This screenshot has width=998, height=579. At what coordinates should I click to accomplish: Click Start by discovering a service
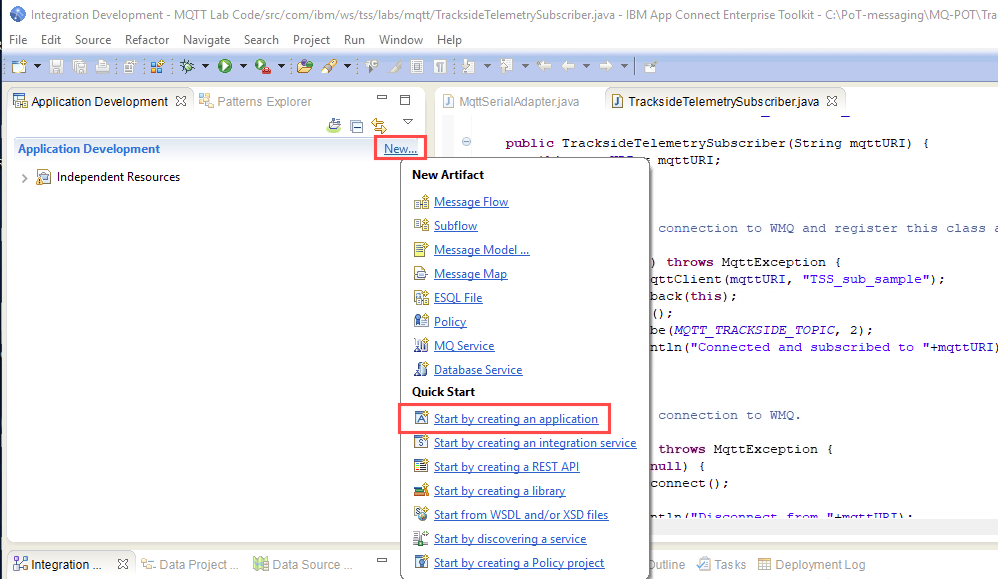click(510, 539)
